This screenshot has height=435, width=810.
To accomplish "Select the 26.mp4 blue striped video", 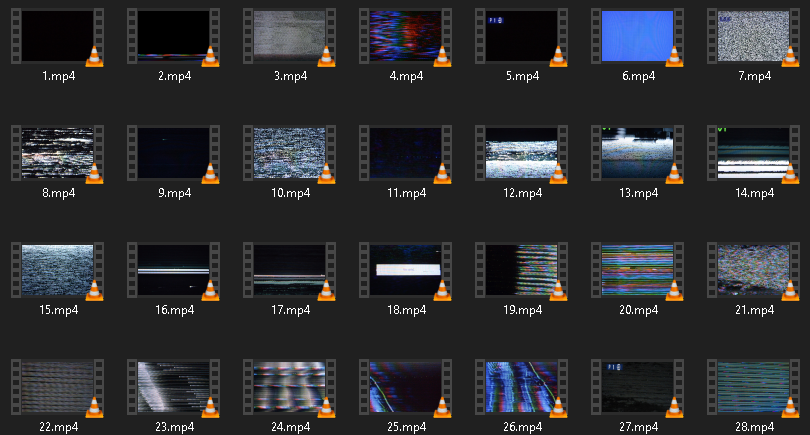I will tap(521, 386).
